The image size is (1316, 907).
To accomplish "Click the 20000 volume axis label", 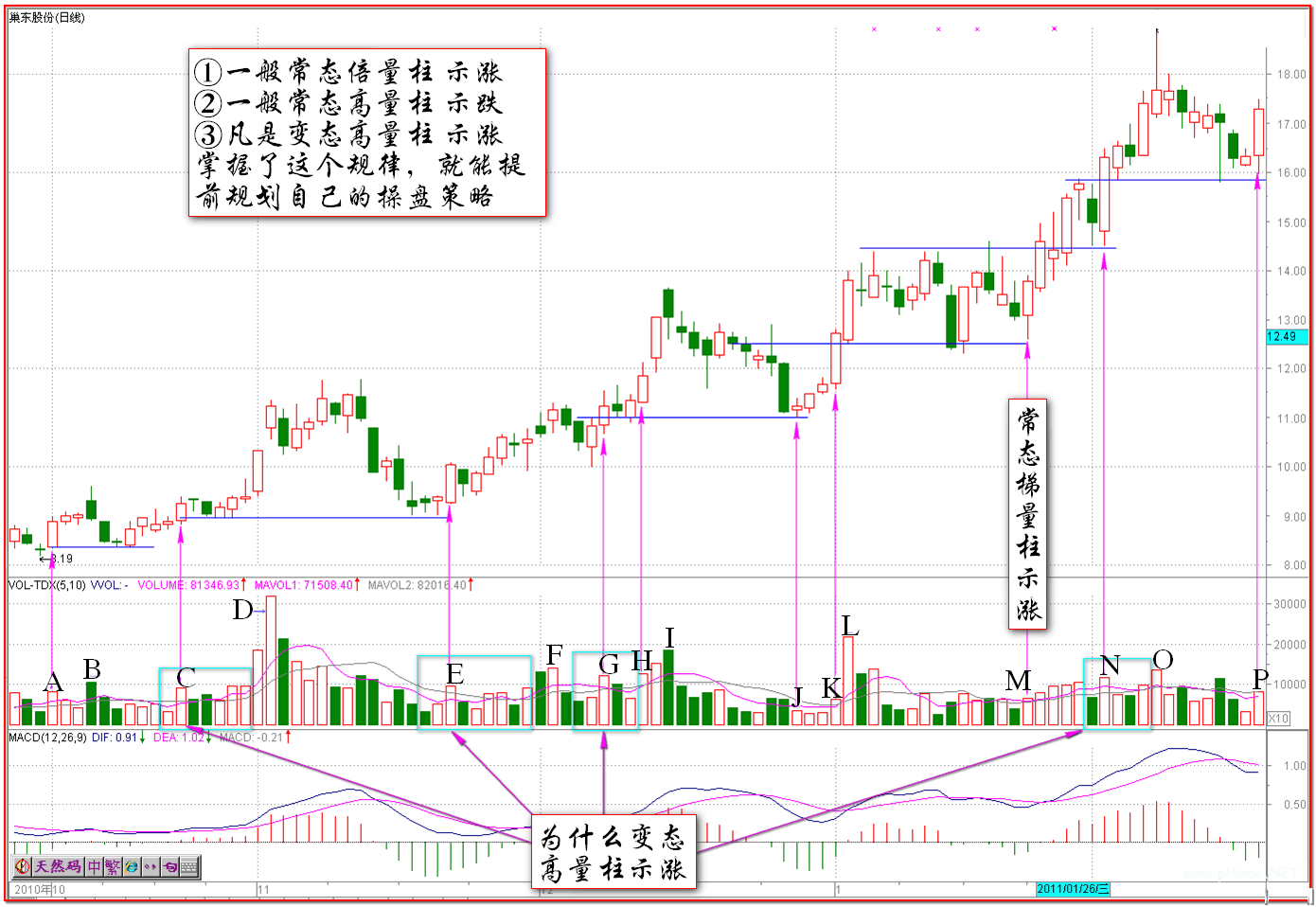I will (1289, 645).
